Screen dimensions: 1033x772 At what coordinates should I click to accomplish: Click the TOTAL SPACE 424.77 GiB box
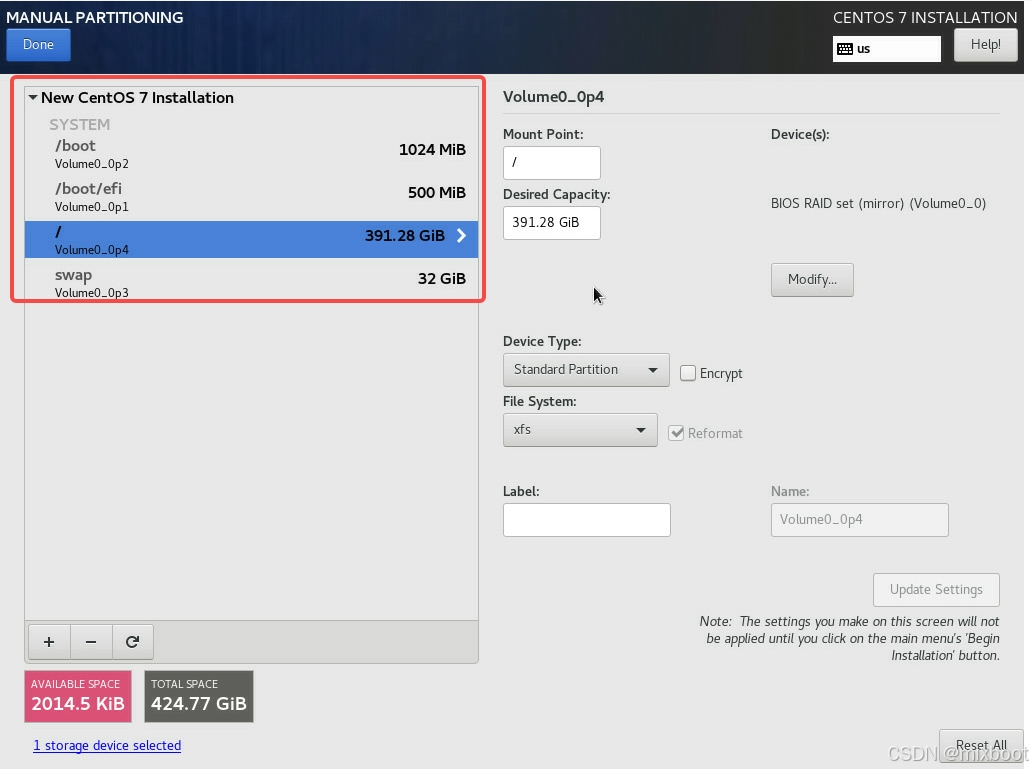coord(199,697)
